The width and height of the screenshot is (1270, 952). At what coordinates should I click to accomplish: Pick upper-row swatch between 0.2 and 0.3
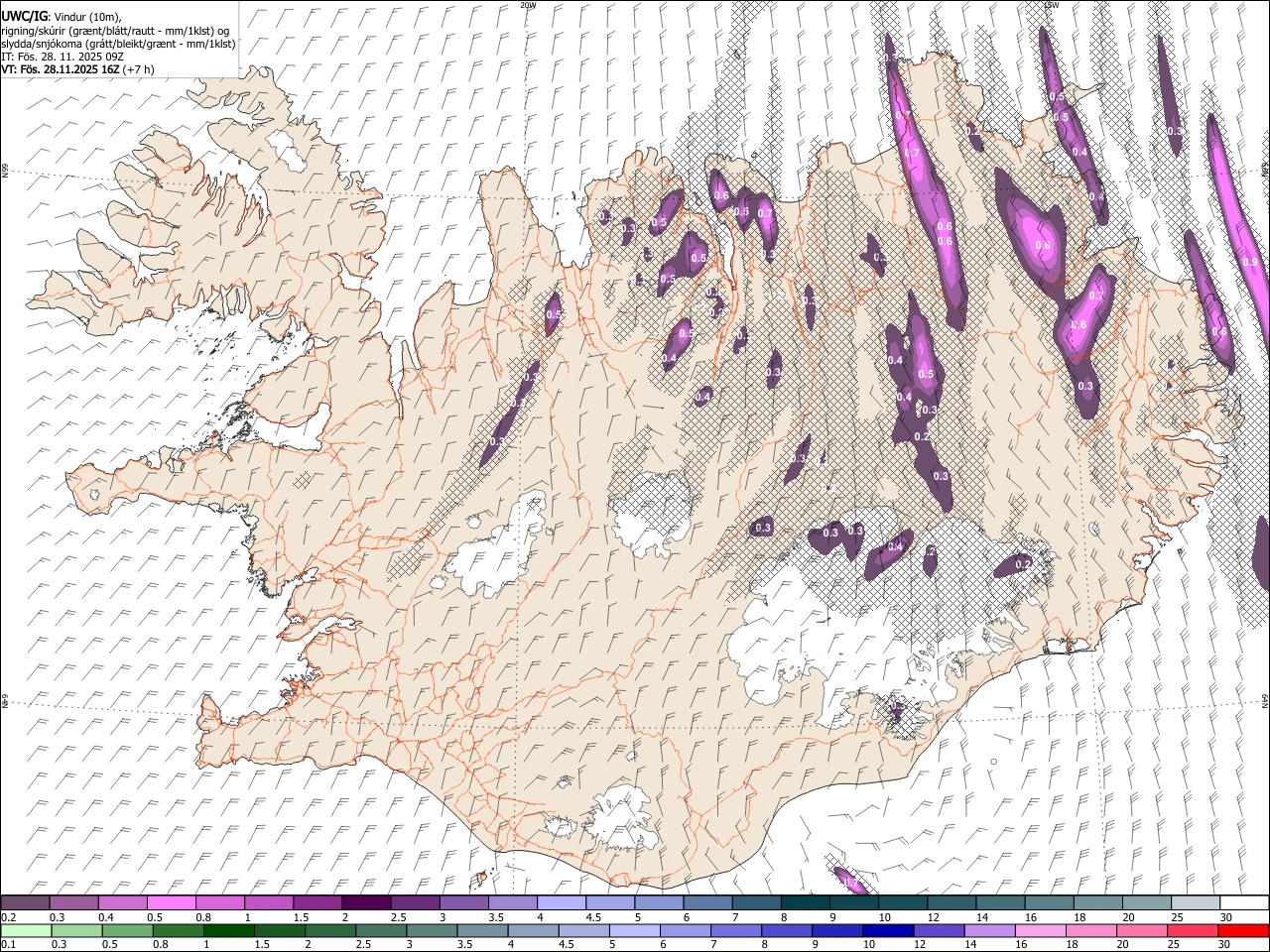pyautogui.click(x=25, y=903)
